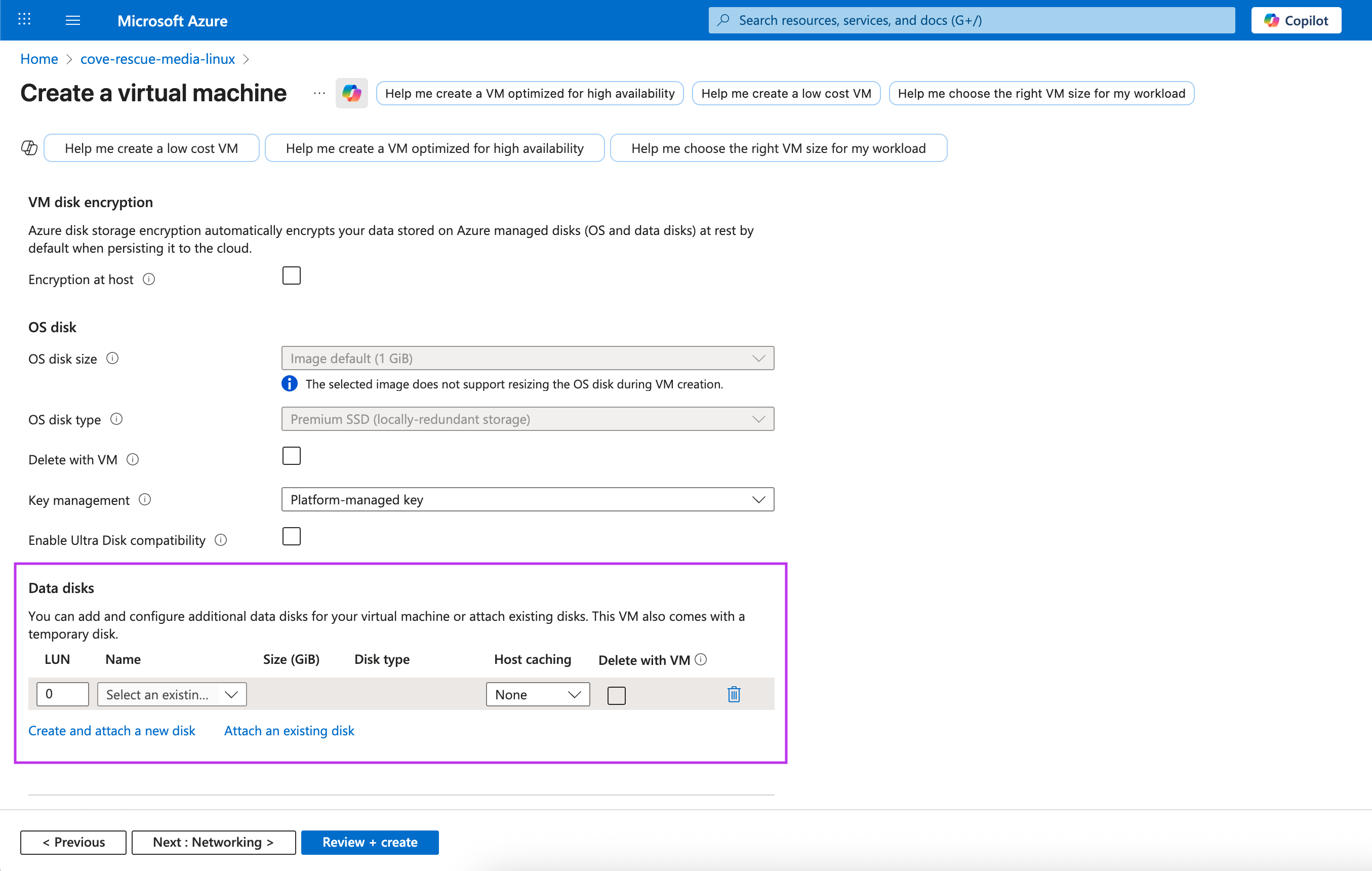The height and width of the screenshot is (871, 1372).
Task: Show info tooltip for Encryption at host
Action: point(149,280)
